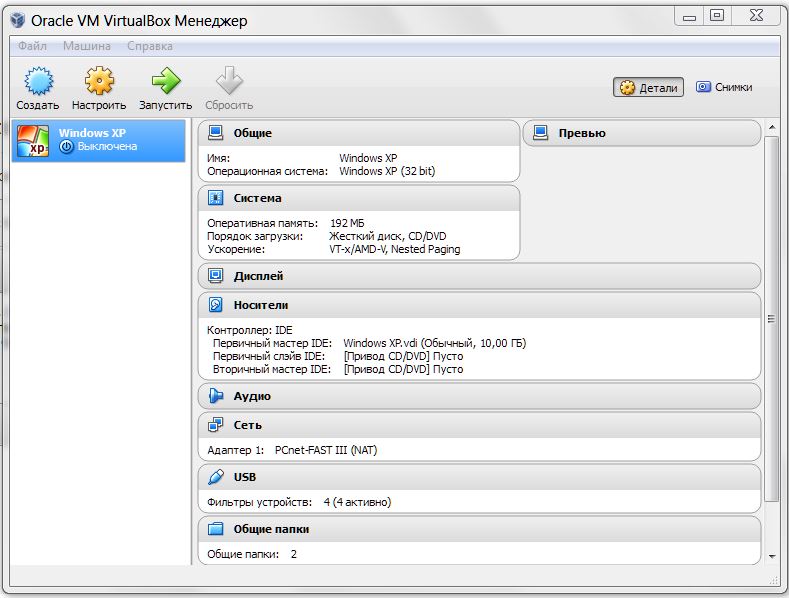Click the greyed Сбросить down-arrow icon

point(229,81)
